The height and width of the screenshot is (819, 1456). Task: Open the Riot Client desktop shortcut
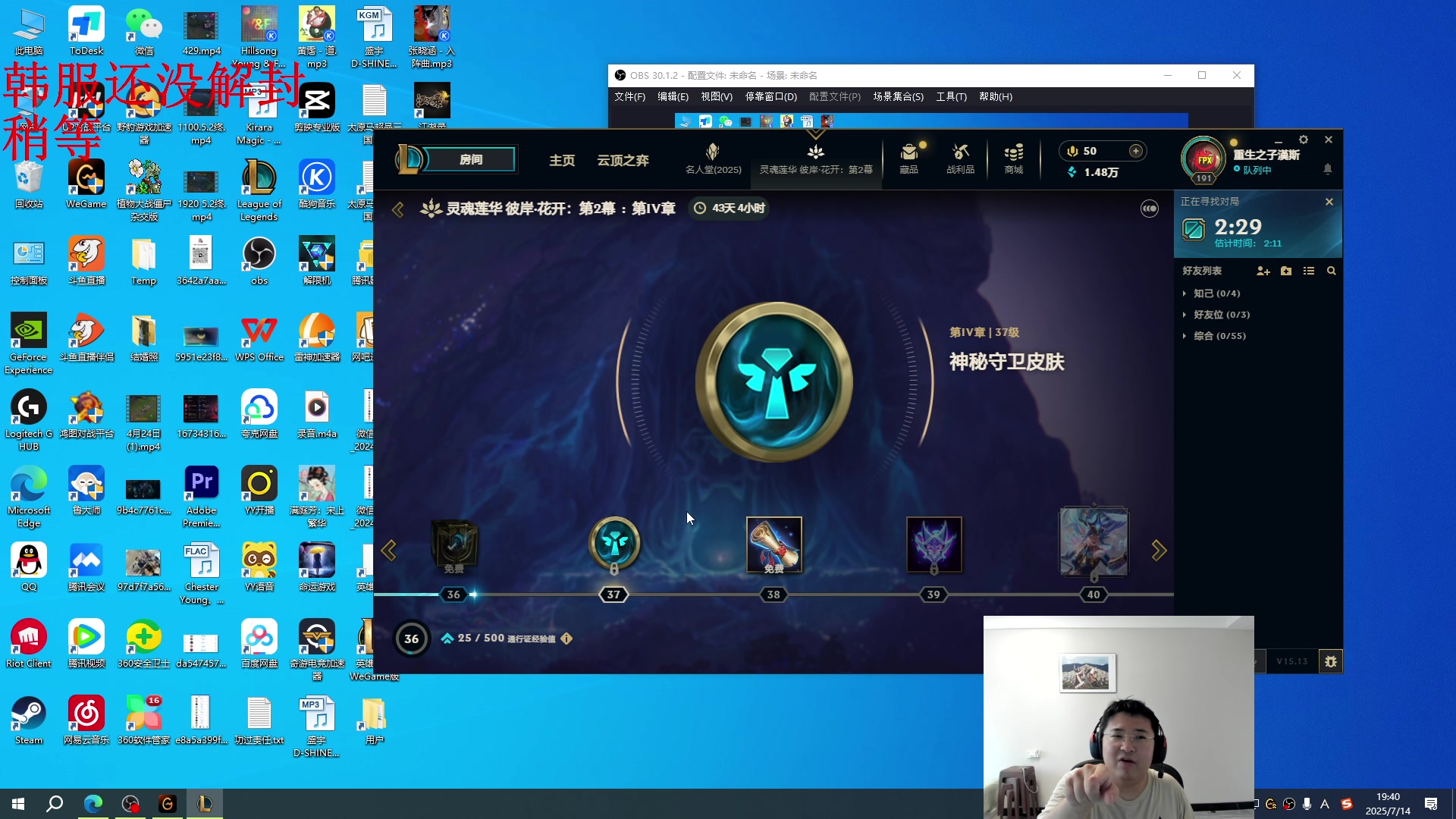(29, 644)
